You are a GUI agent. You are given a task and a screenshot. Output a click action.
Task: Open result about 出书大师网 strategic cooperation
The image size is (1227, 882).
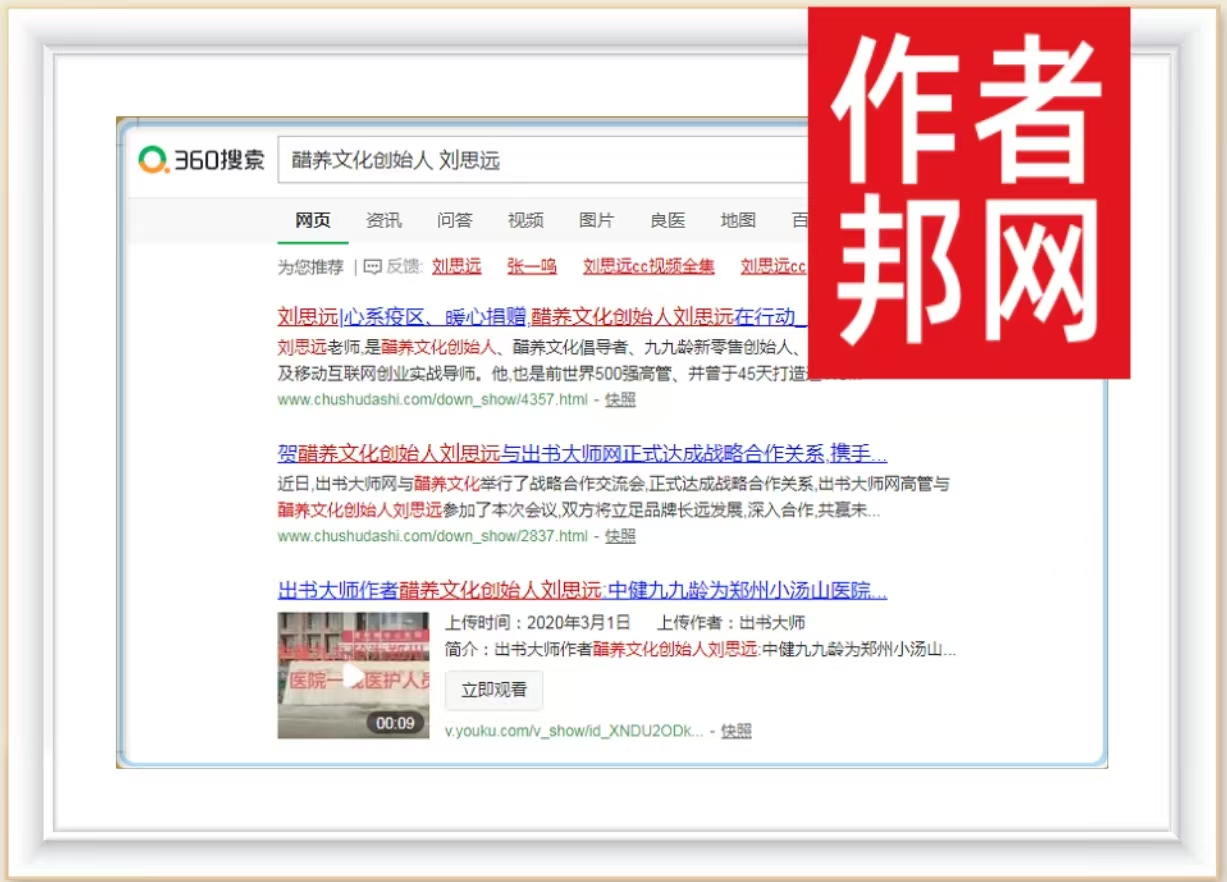tap(582, 454)
